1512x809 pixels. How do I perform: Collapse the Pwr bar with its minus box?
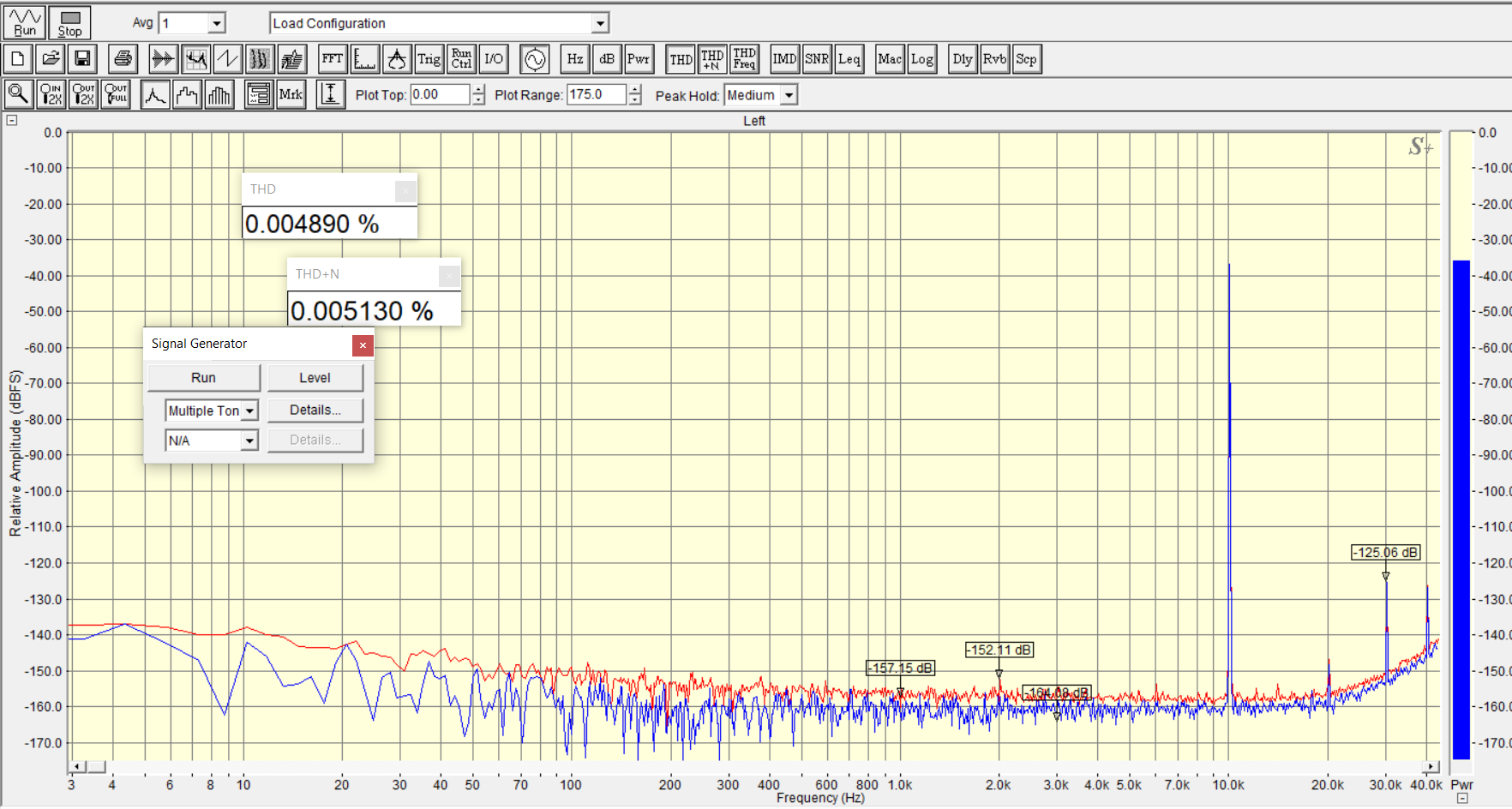1462,799
